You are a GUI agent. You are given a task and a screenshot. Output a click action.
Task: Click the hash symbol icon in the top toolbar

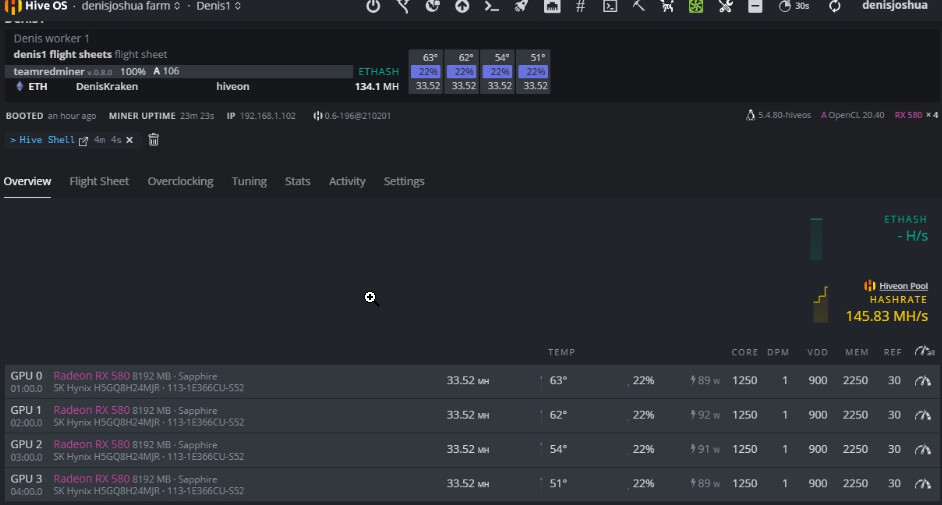[x=580, y=6]
